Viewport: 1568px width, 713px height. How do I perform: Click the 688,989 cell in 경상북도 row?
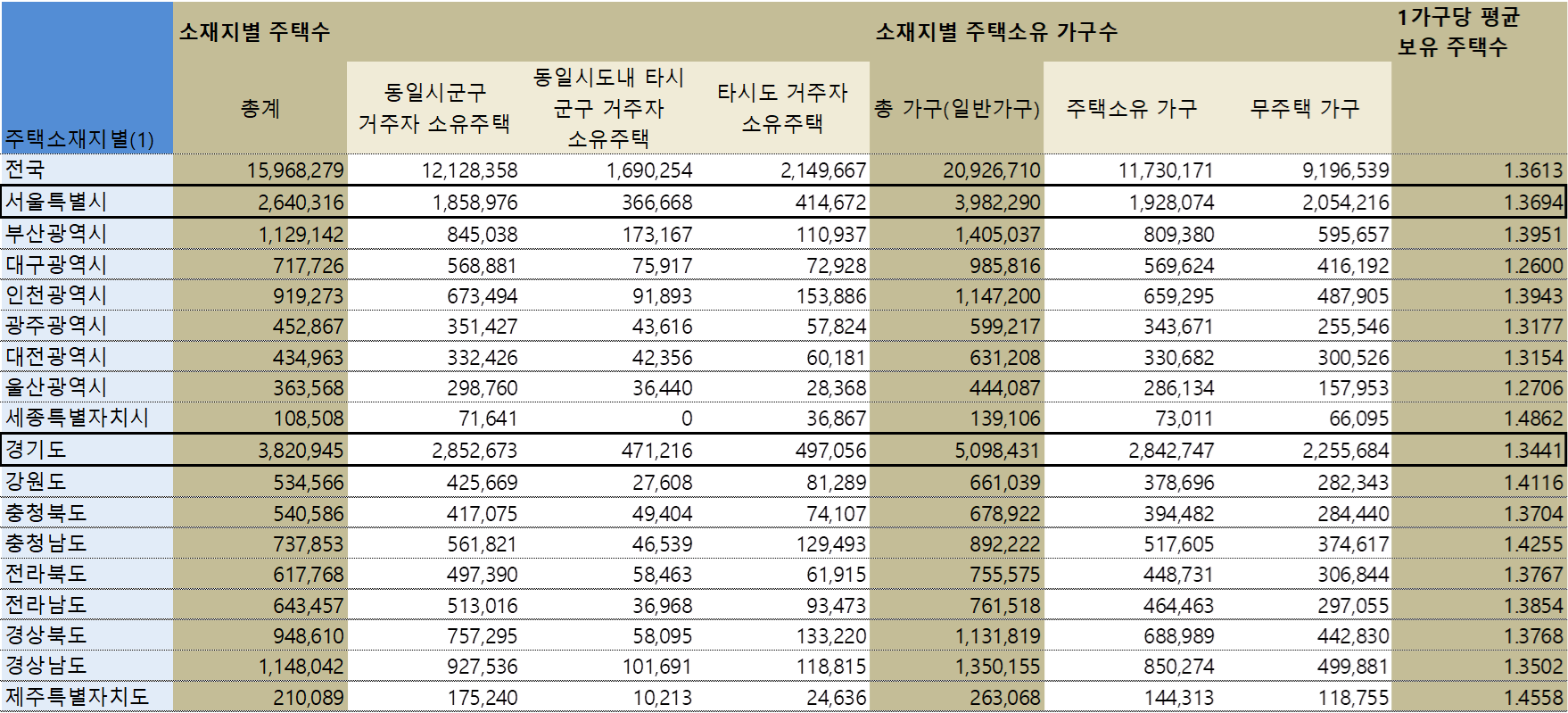1130,635
